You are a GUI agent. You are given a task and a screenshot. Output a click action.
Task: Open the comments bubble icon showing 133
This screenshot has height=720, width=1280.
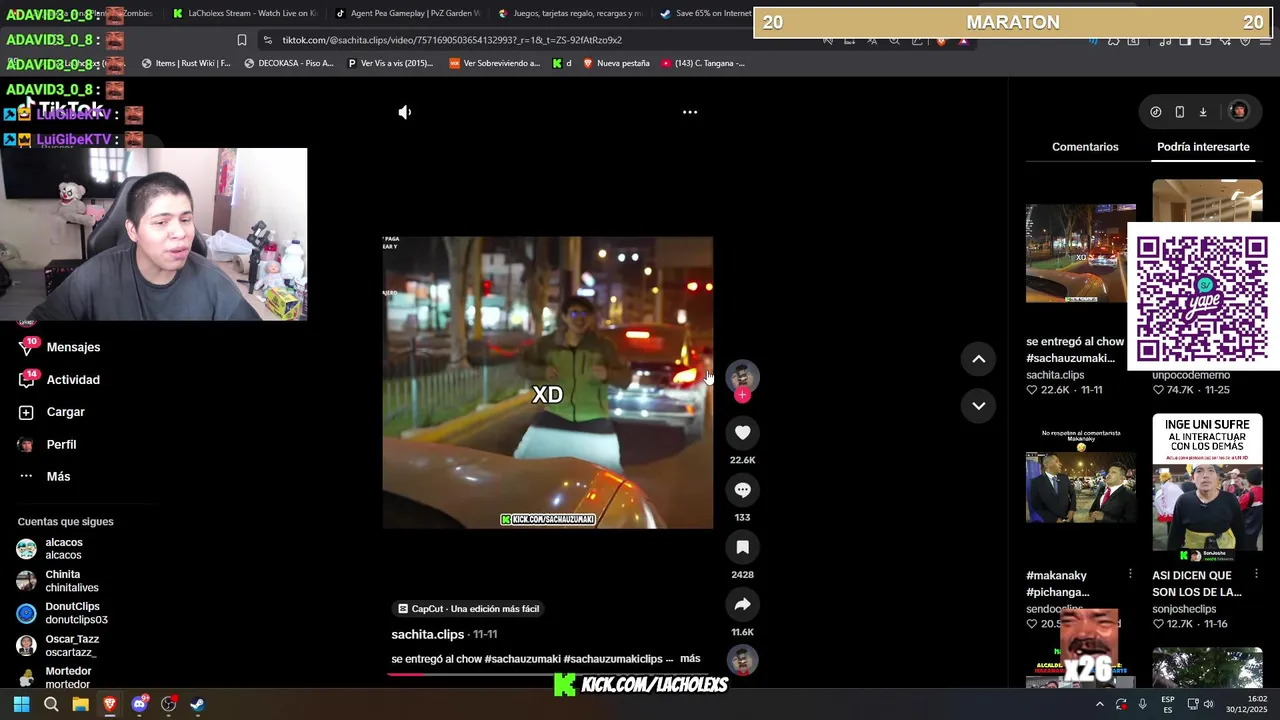(742, 490)
